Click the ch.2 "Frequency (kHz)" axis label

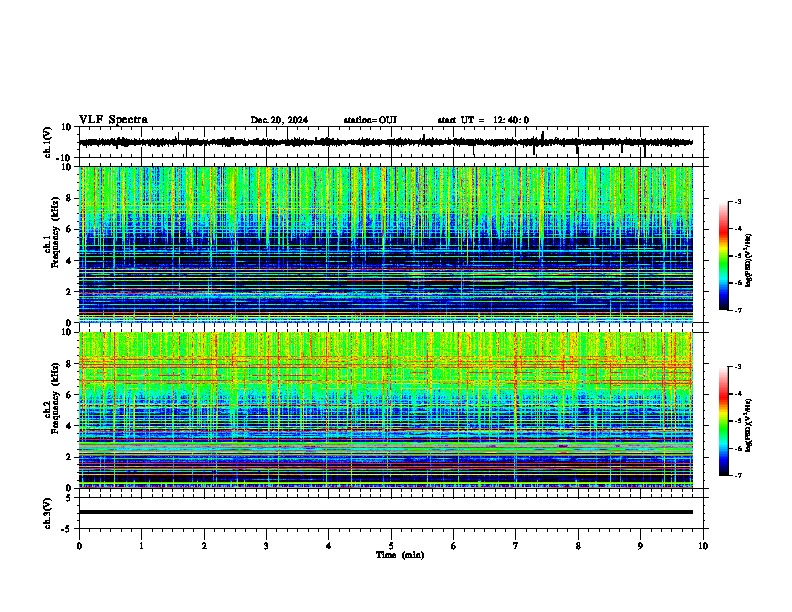[x=56, y=397]
